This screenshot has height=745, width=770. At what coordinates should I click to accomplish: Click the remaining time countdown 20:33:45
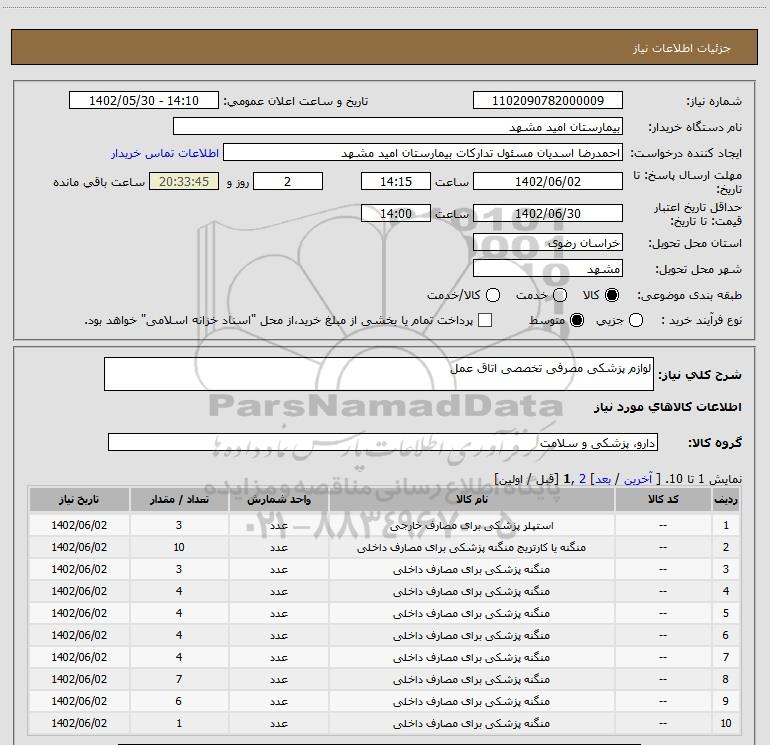[184, 181]
